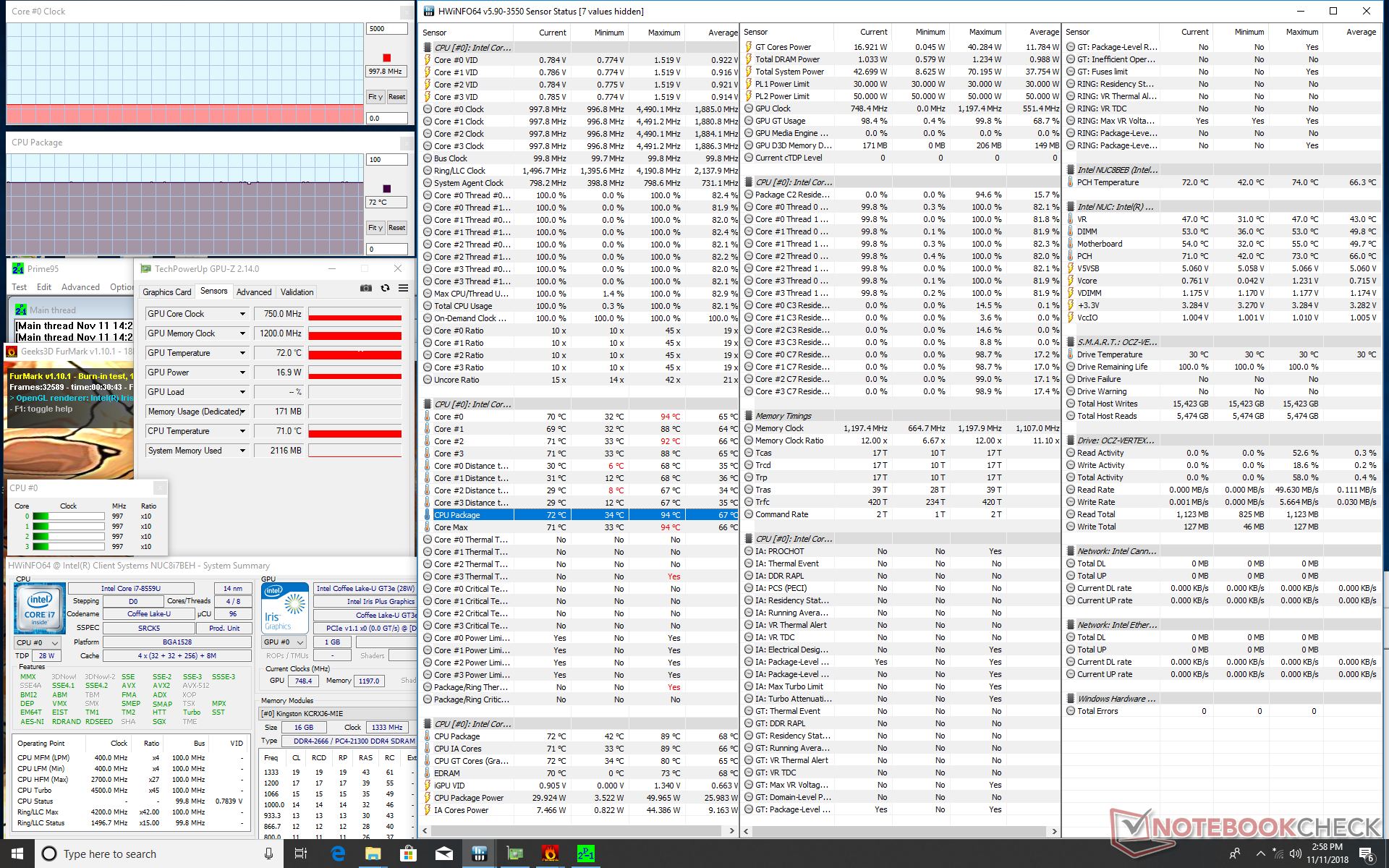The image size is (1389, 868).
Task: Click the red color swatch in Core #0 Clock
Action: [387, 58]
